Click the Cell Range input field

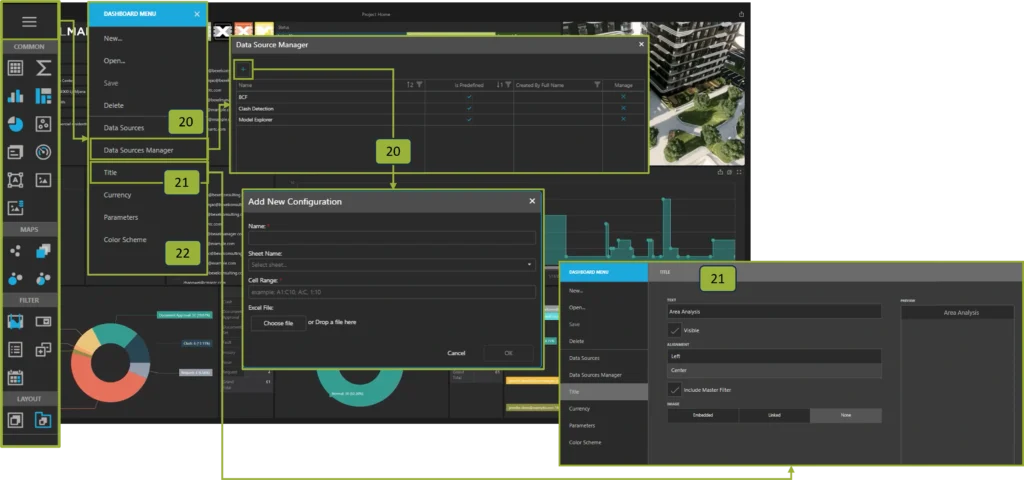(392, 292)
